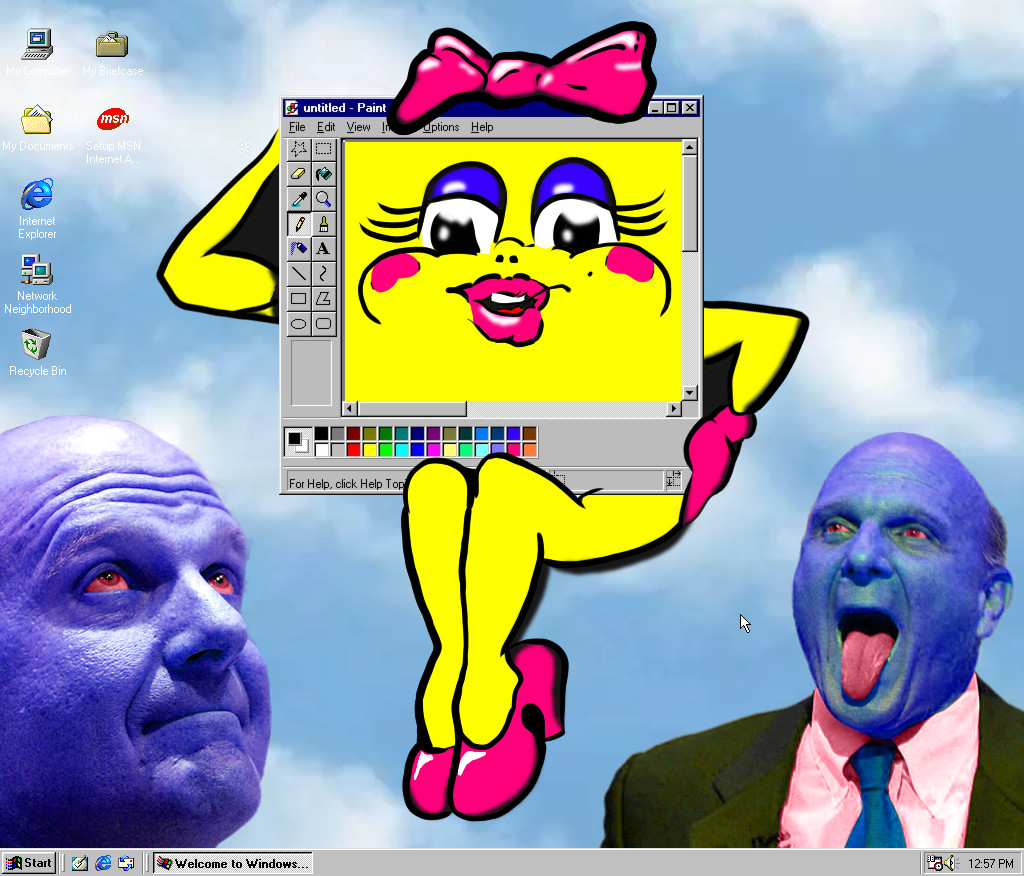Open the Edit menu

(326, 127)
